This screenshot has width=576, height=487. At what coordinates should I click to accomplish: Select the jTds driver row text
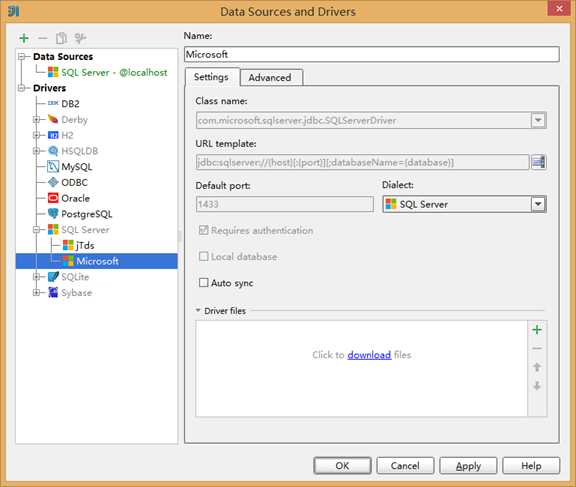(x=85, y=245)
